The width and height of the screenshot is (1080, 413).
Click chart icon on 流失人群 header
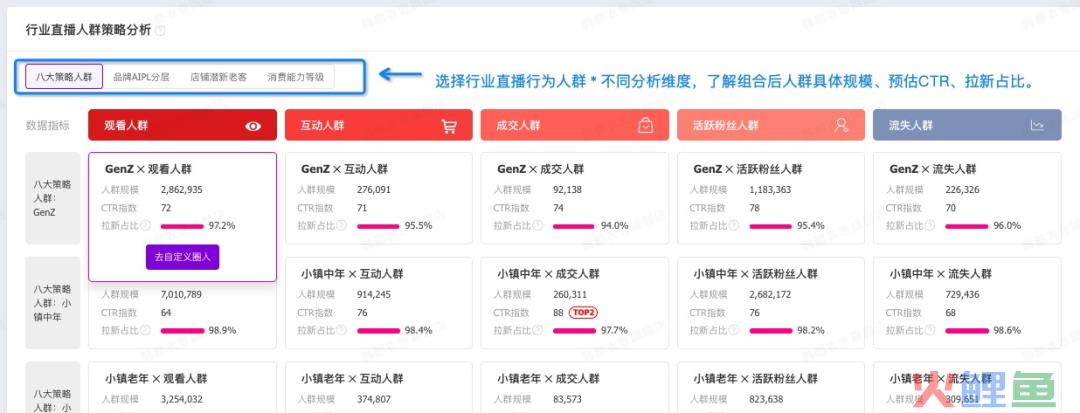(x=1037, y=125)
